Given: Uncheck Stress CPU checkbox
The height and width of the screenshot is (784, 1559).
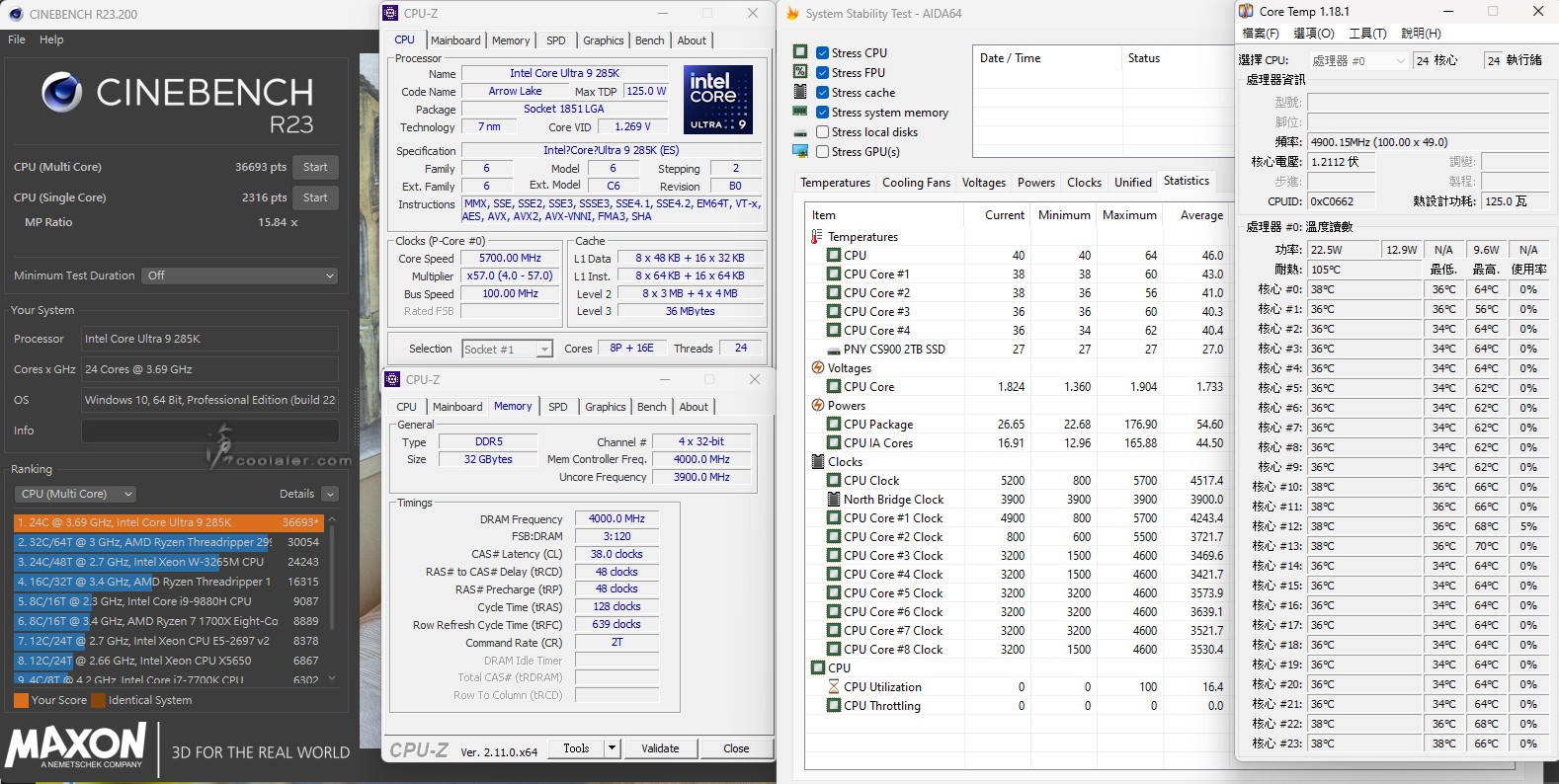Looking at the screenshot, I should pos(822,52).
